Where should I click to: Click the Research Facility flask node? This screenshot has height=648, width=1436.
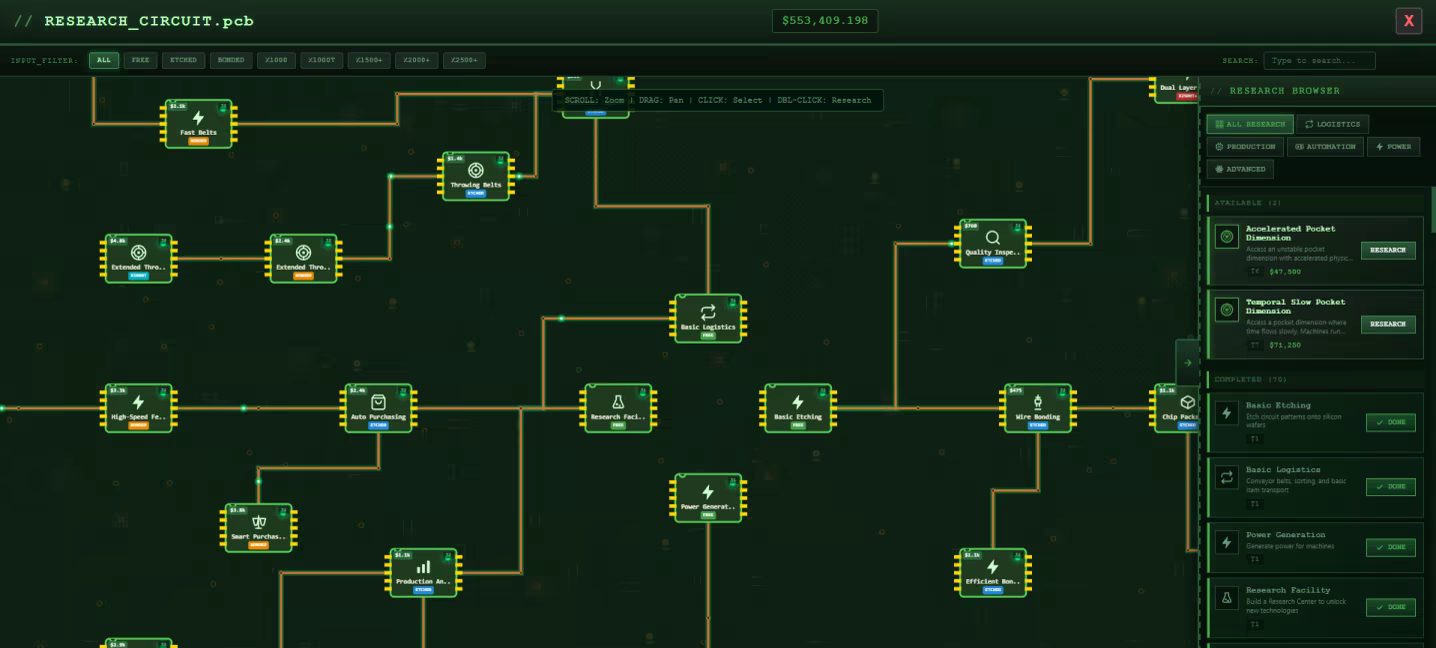[x=618, y=407]
